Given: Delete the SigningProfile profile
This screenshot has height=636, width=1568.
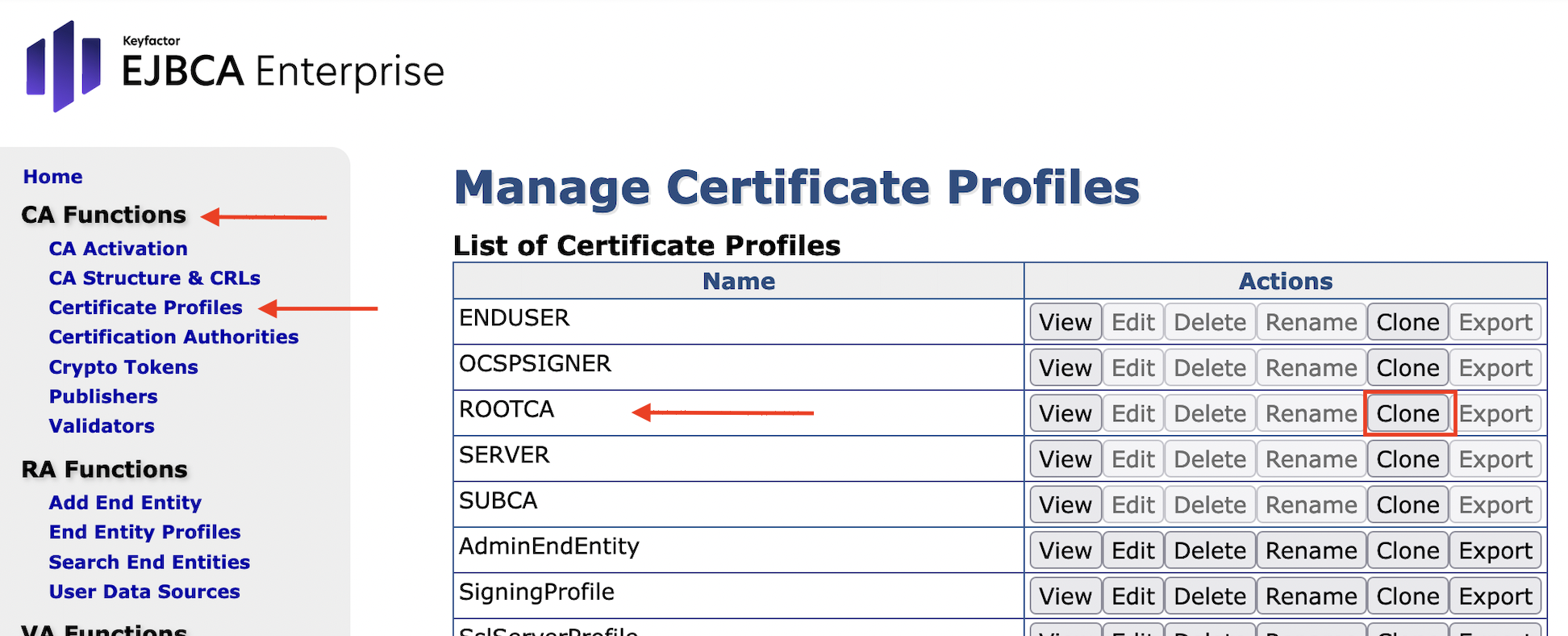Looking at the screenshot, I should click(1210, 596).
